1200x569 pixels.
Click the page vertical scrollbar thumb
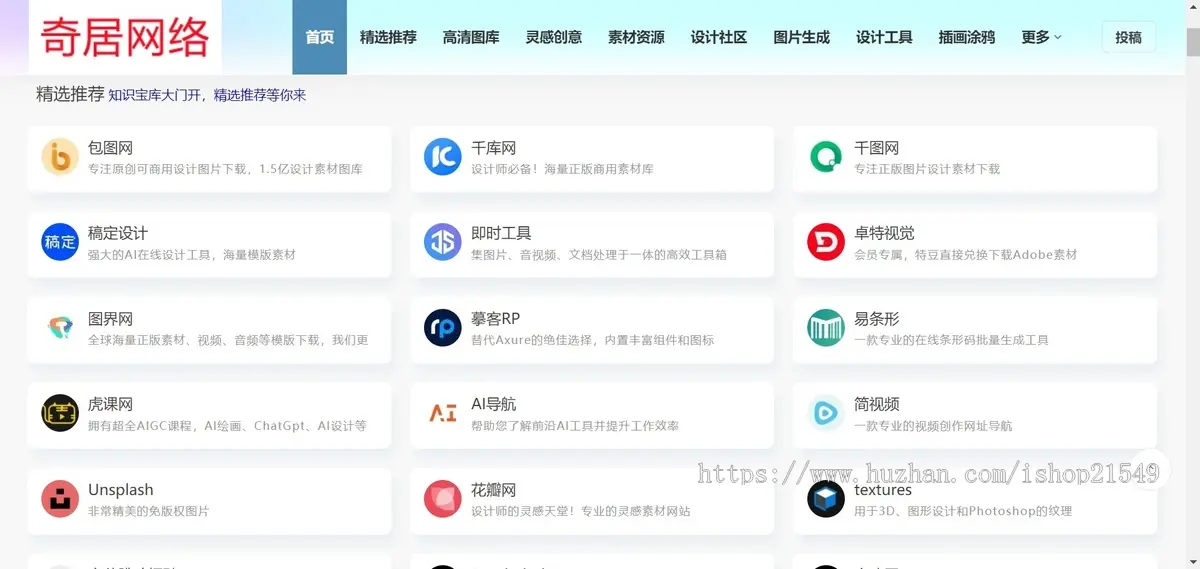pos(1192,42)
